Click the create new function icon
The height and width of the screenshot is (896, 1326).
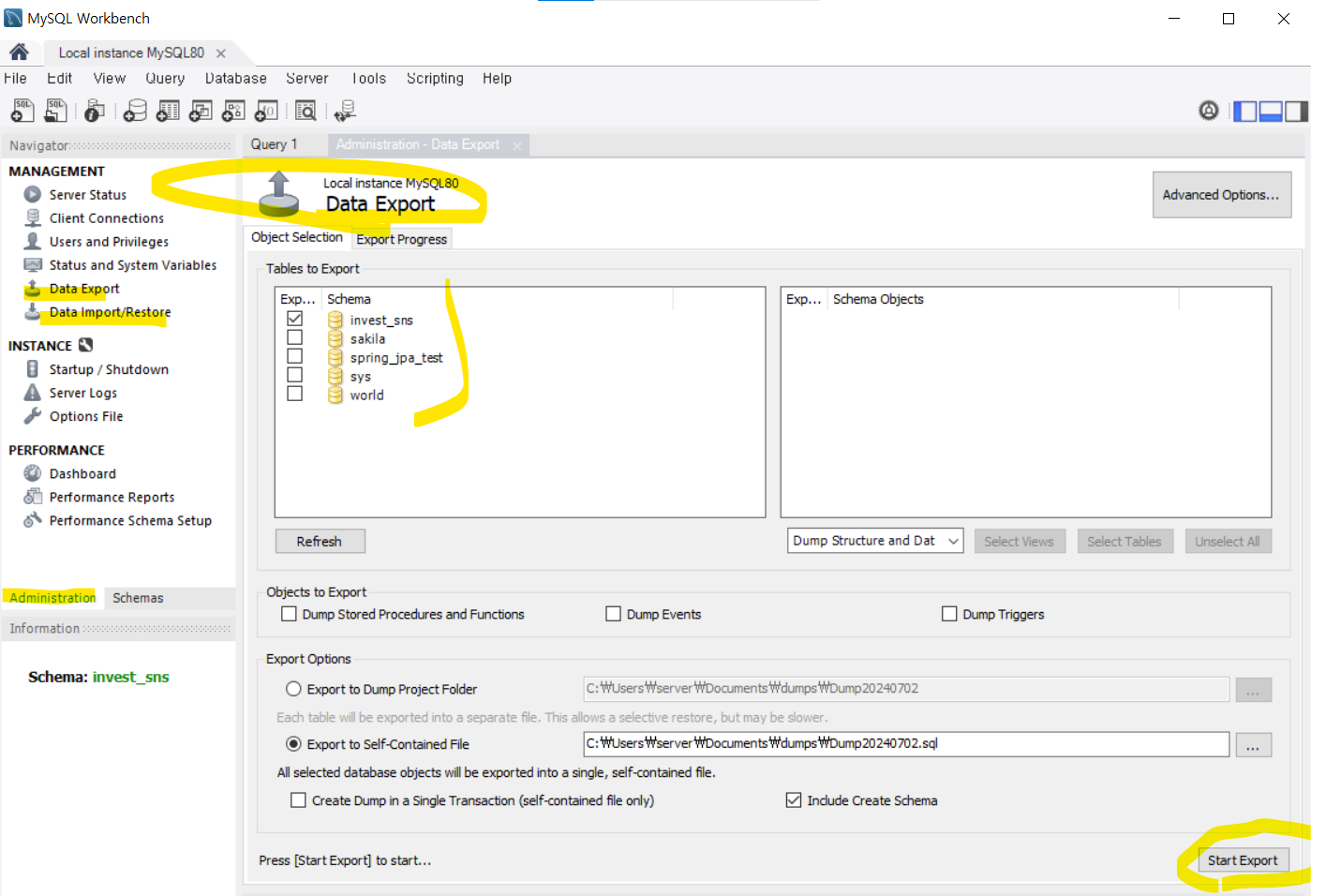pyautogui.click(x=267, y=111)
